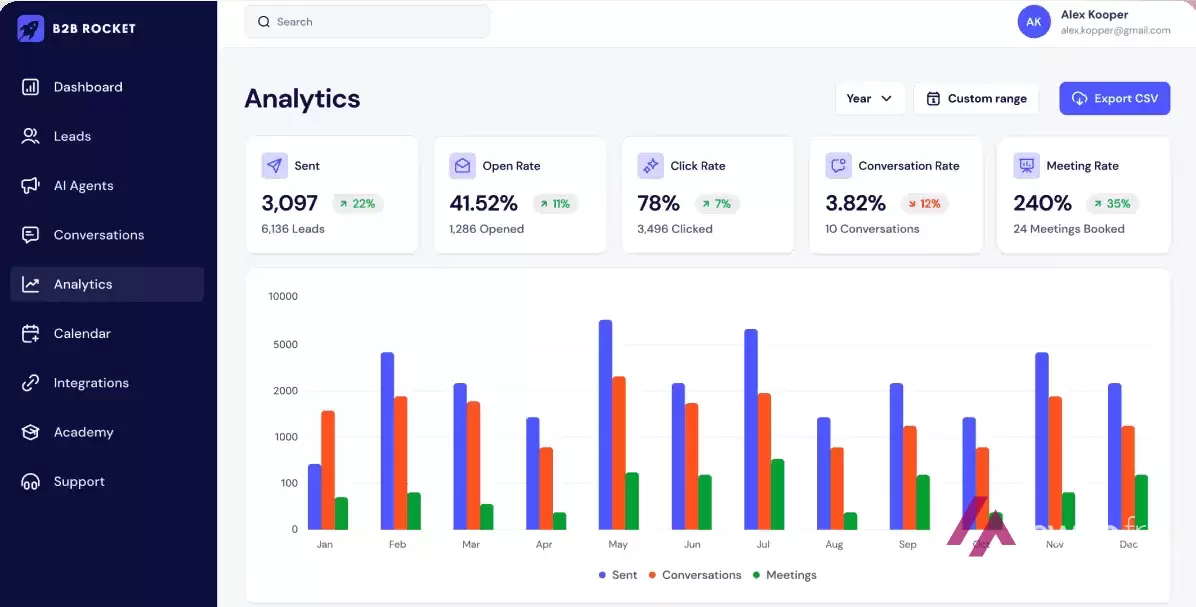Expand the Year period dropdown

pos(870,98)
